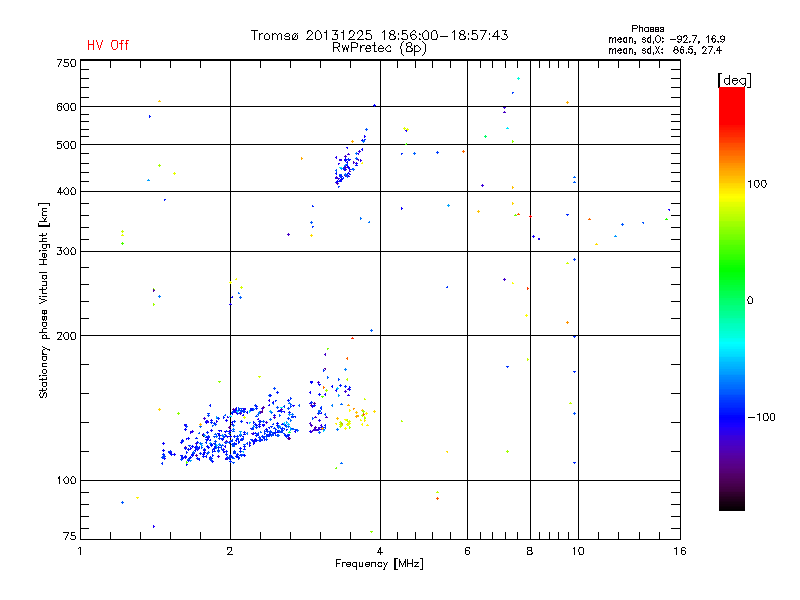Viewport: 800px width, 600px height.
Task: Click the "2" MHz frequency axis tick label
Action: click(x=230, y=551)
